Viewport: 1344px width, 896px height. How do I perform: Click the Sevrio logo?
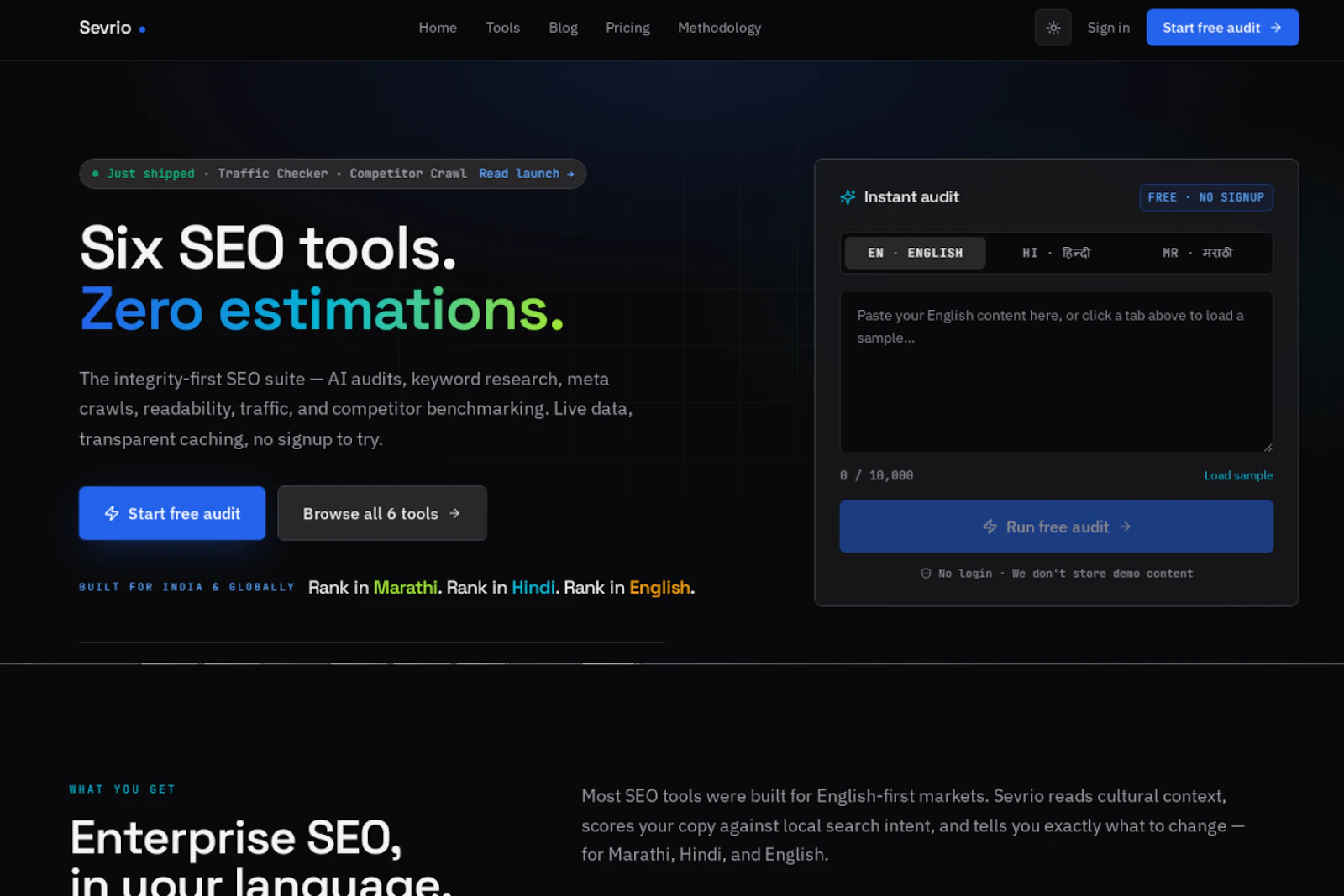[x=113, y=28]
